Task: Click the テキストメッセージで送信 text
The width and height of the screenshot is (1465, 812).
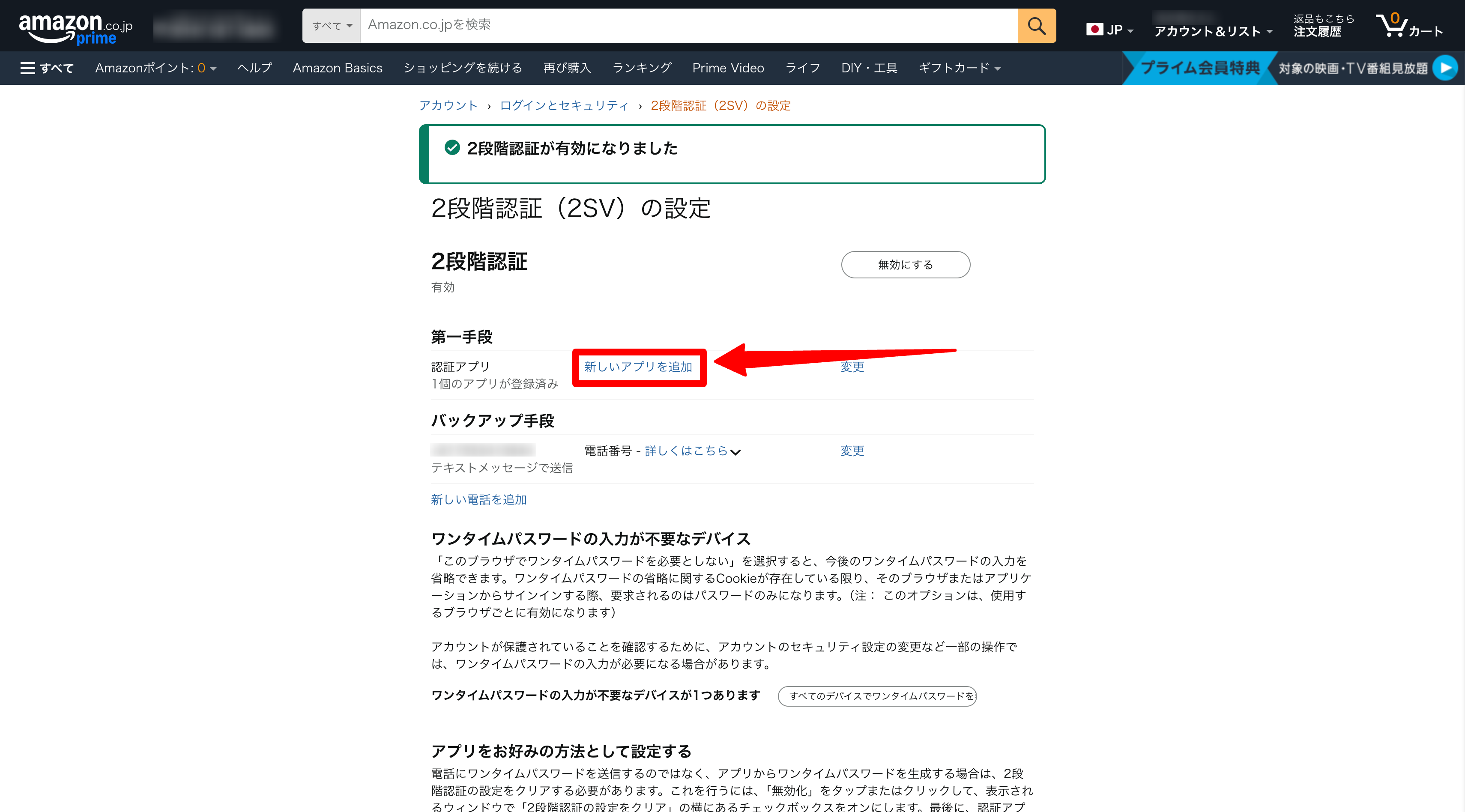Action: [502, 468]
